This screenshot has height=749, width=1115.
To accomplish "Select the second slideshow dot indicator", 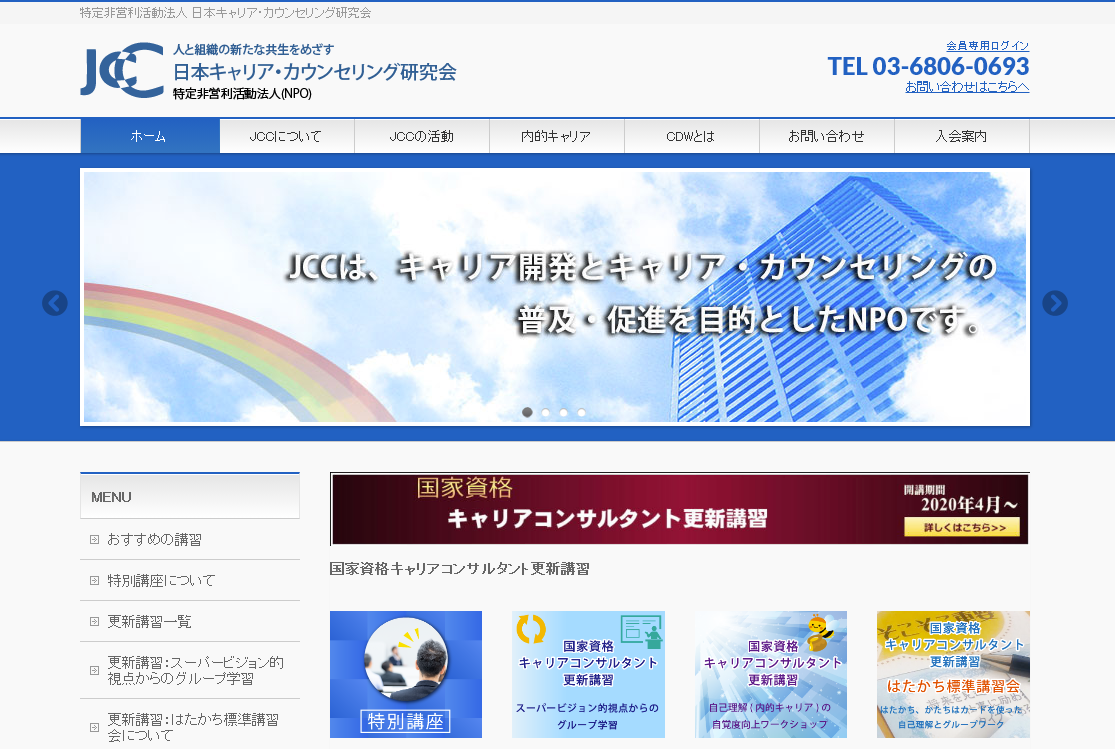I will 545,413.
